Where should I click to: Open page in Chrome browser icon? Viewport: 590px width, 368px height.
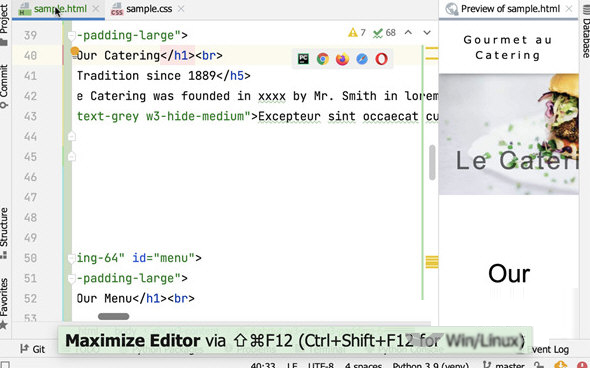(x=322, y=59)
